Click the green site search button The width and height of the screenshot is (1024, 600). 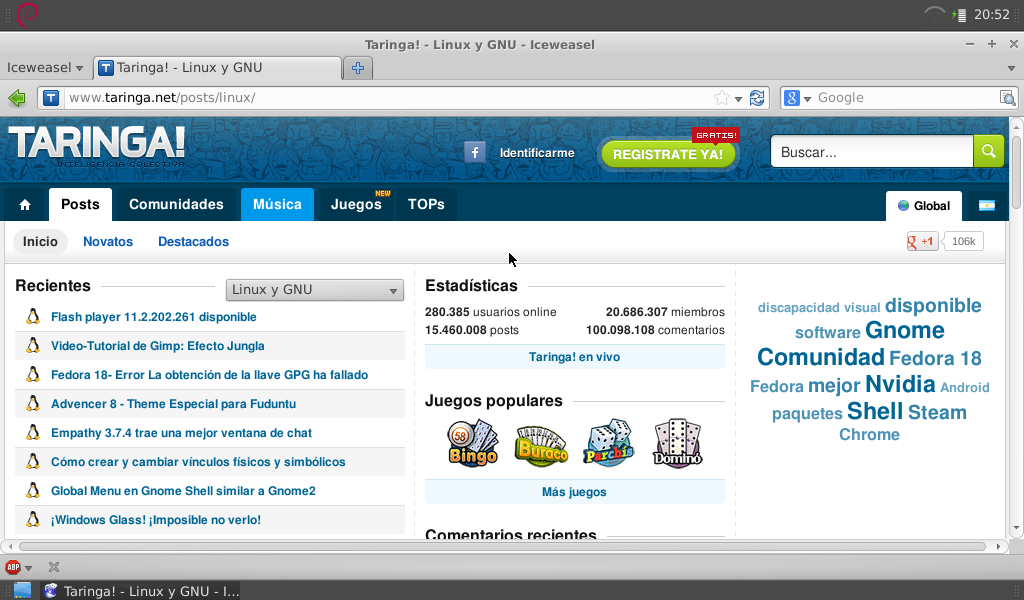(989, 151)
